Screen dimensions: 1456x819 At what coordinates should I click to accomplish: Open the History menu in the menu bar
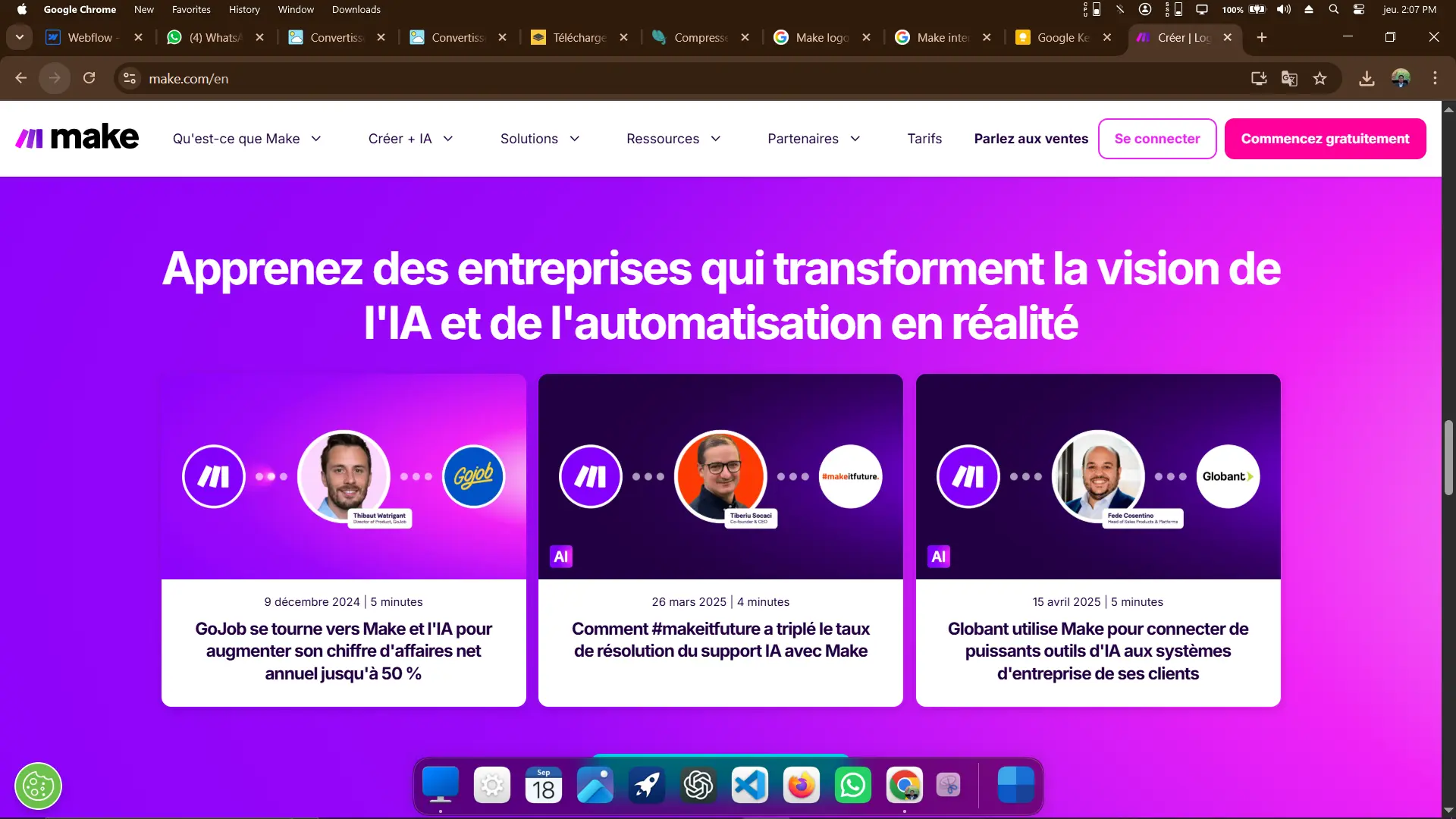244,10
